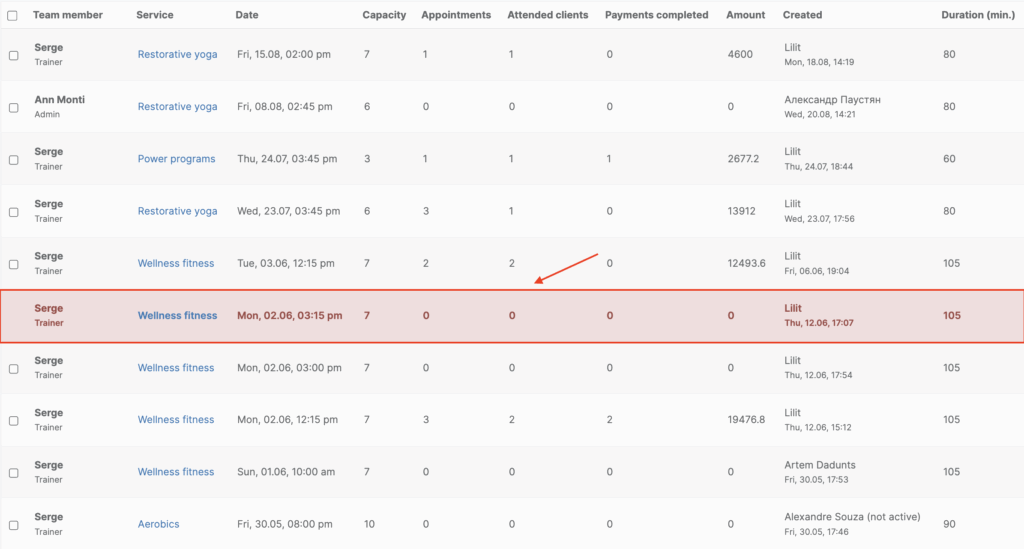Check the Fri 15.08 Restorative yoga row checkbox
This screenshot has width=1024, height=549.
[x=13, y=55]
